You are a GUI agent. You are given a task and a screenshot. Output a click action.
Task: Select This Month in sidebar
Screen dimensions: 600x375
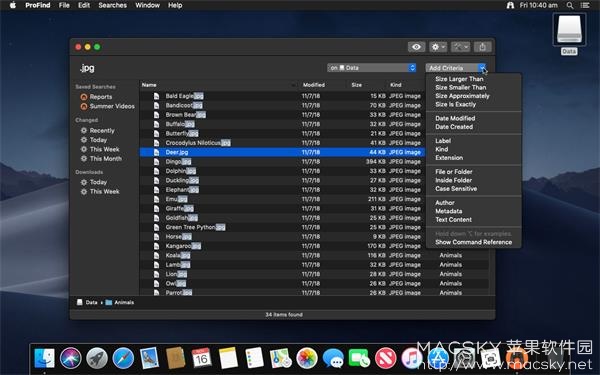click(x=101, y=159)
